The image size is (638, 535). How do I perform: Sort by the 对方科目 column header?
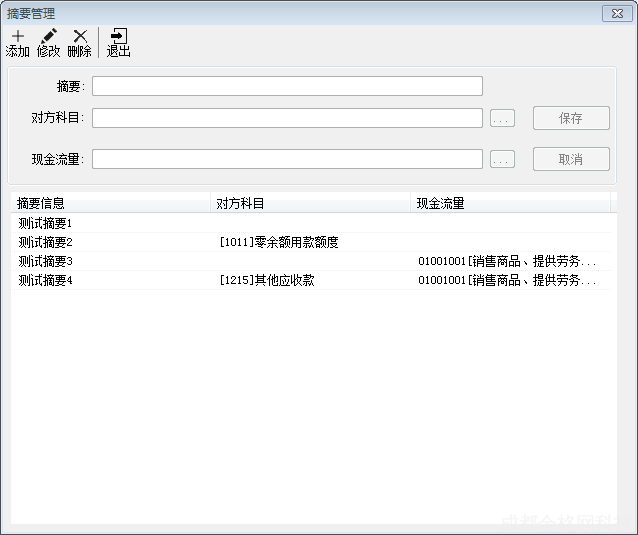click(x=310, y=203)
